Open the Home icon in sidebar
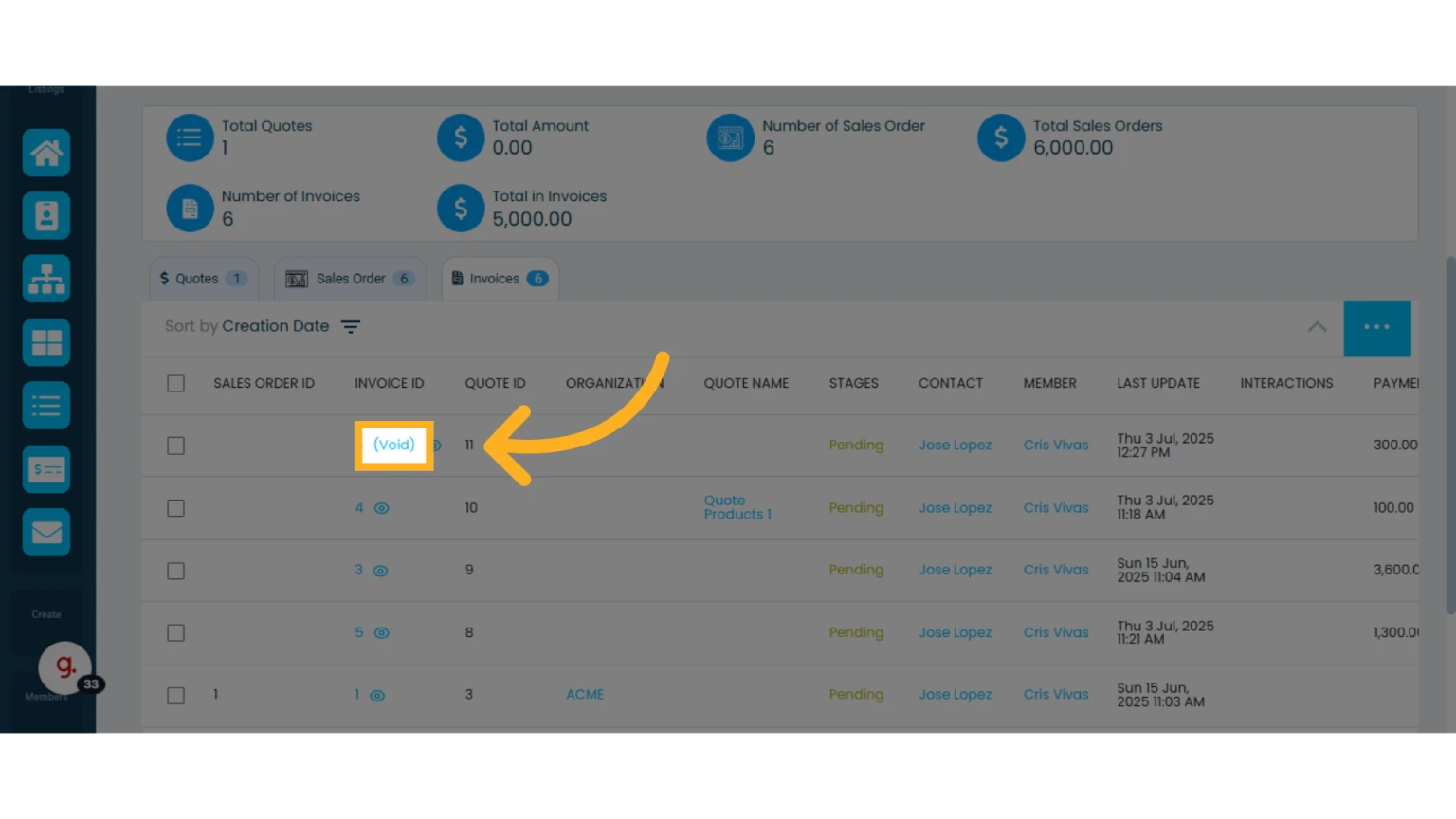The width and height of the screenshot is (1456, 819). point(46,153)
